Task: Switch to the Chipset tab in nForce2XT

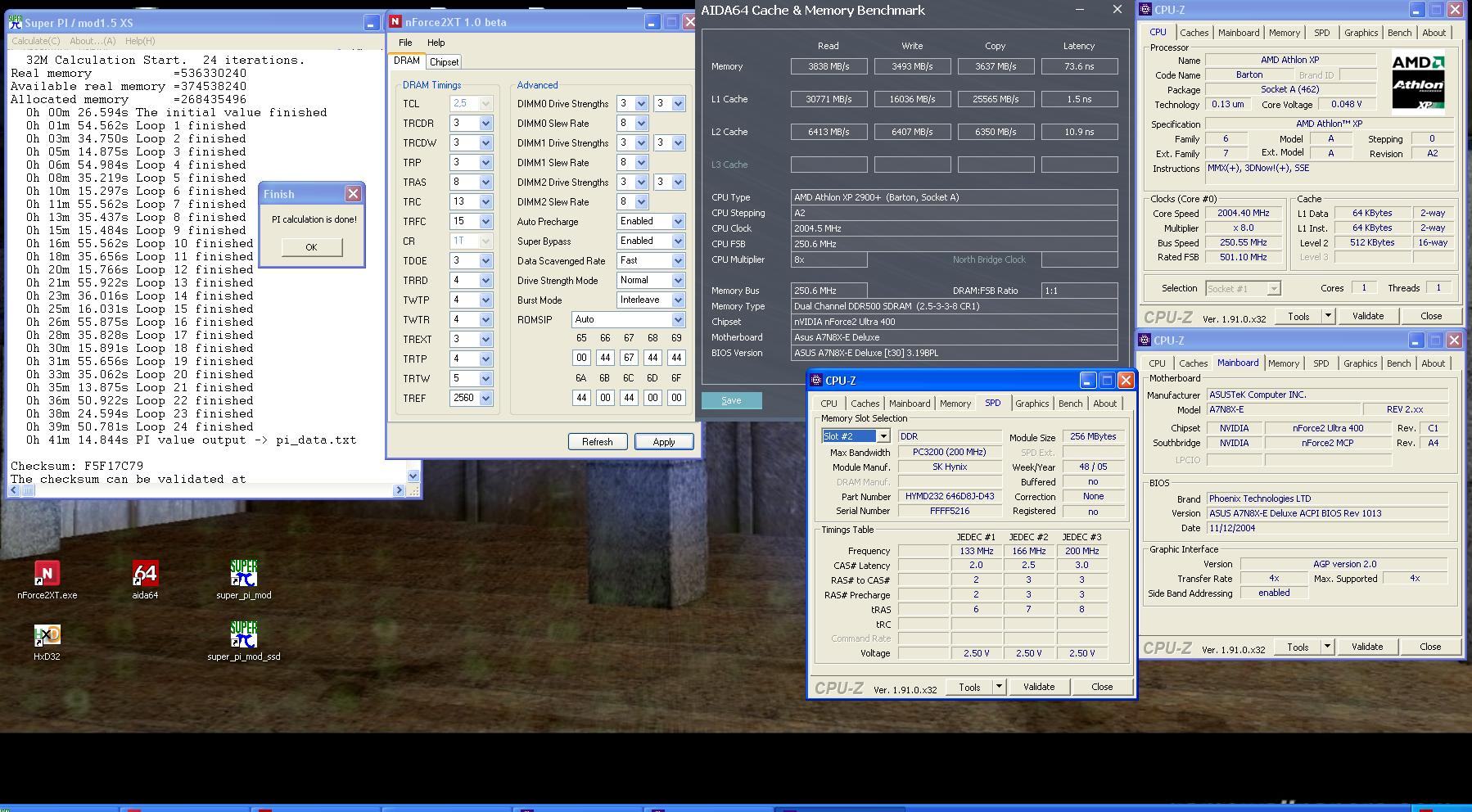Action: [444, 62]
